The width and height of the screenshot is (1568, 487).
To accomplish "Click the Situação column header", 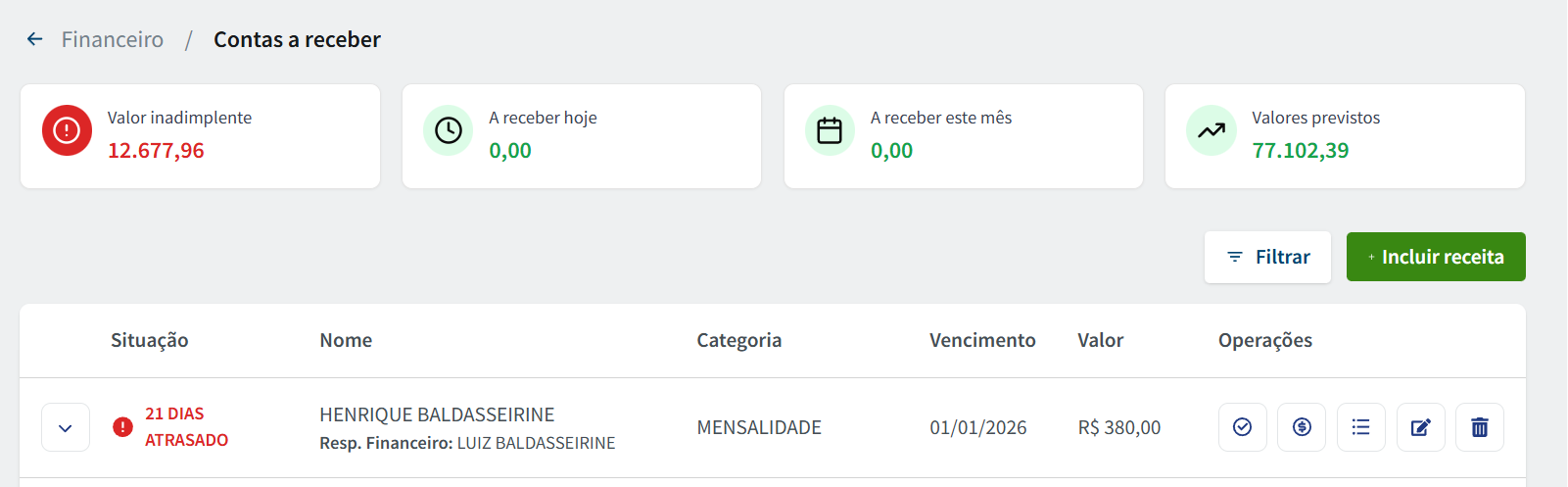I will coord(149,340).
